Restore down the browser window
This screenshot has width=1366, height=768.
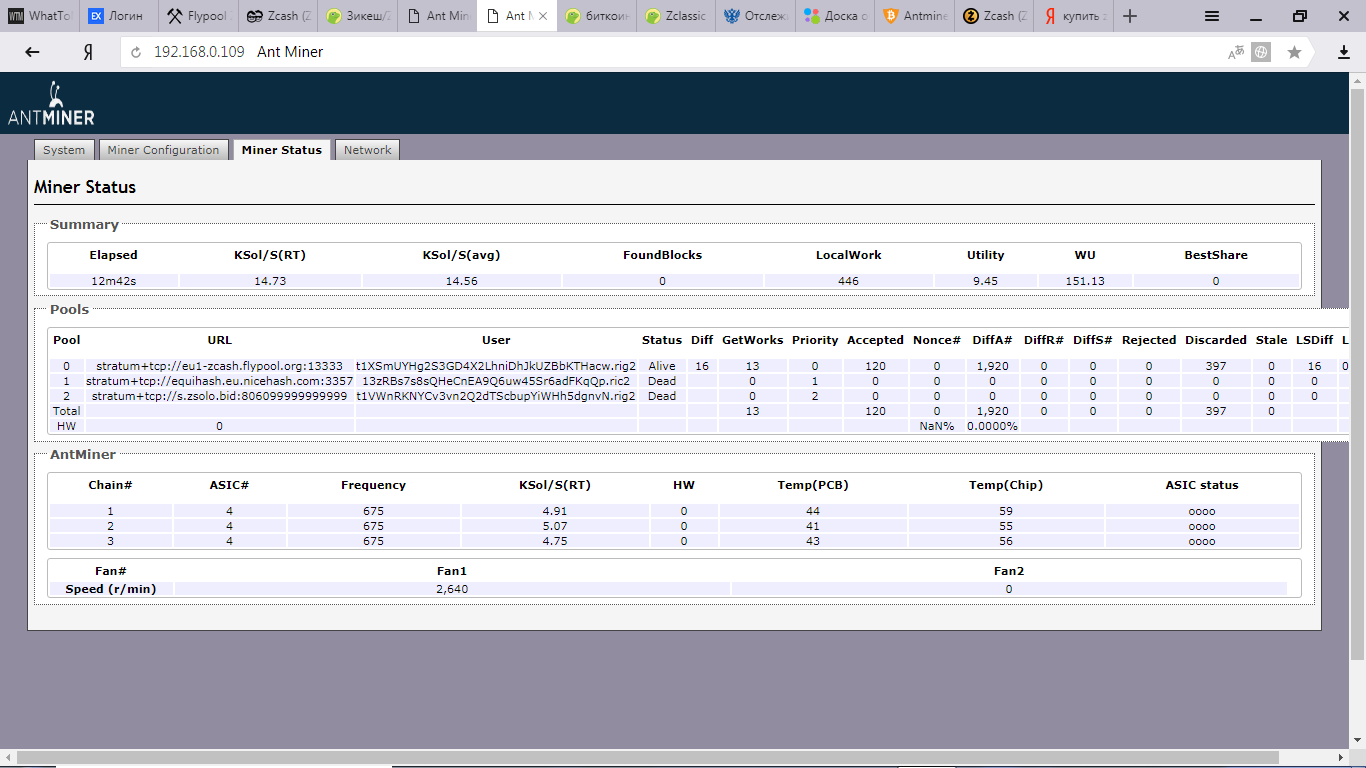pyautogui.click(x=1299, y=16)
